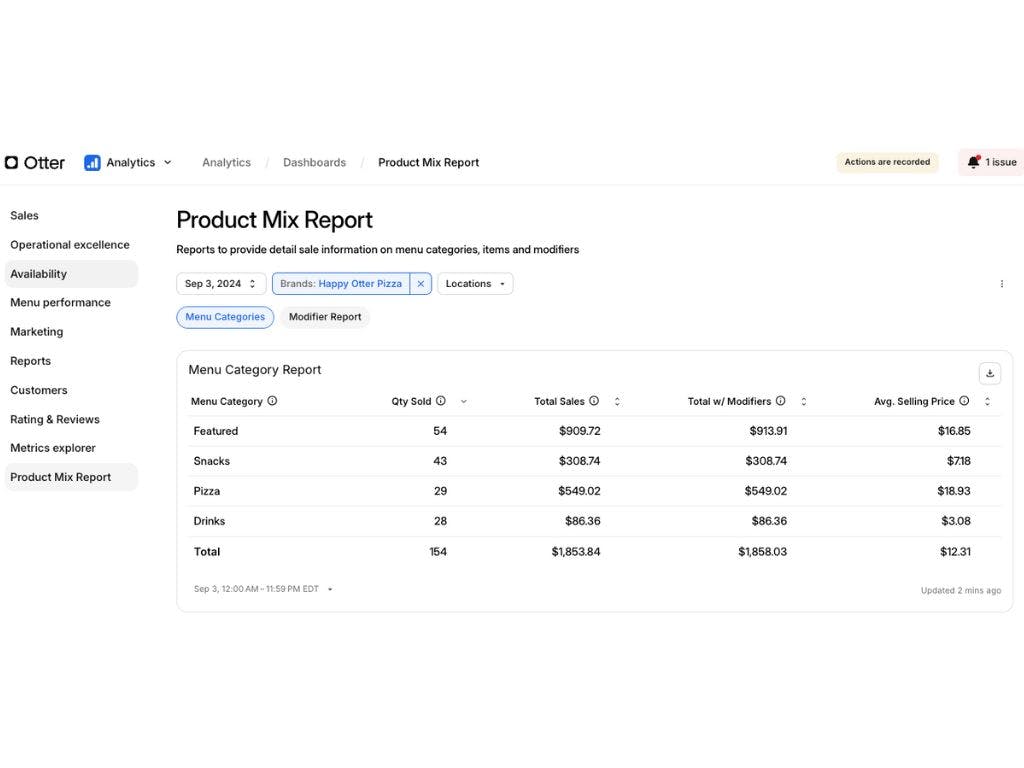Show info icon for Menu Category
The height and width of the screenshot is (768, 1024).
click(272, 401)
